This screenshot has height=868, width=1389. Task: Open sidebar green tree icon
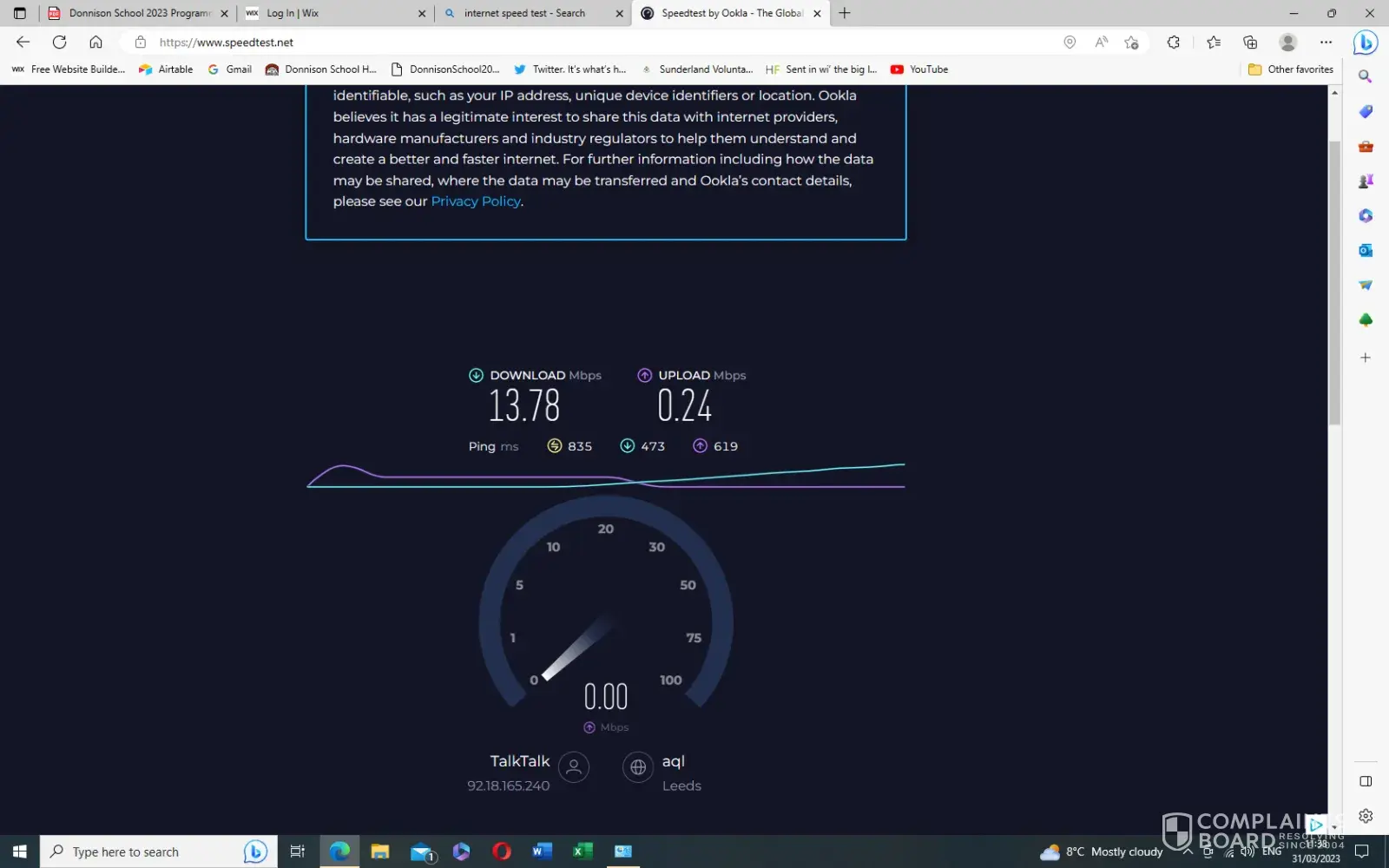click(x=1366, y=319)
